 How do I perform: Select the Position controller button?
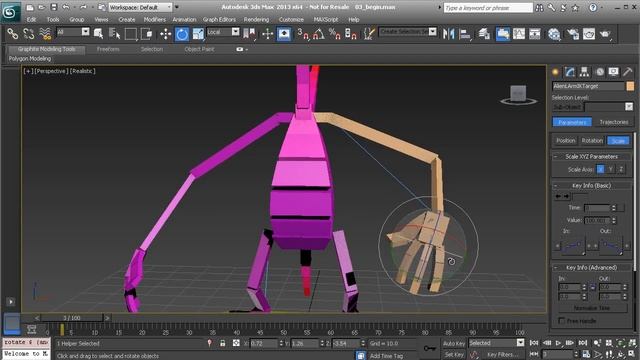point(565,140)
